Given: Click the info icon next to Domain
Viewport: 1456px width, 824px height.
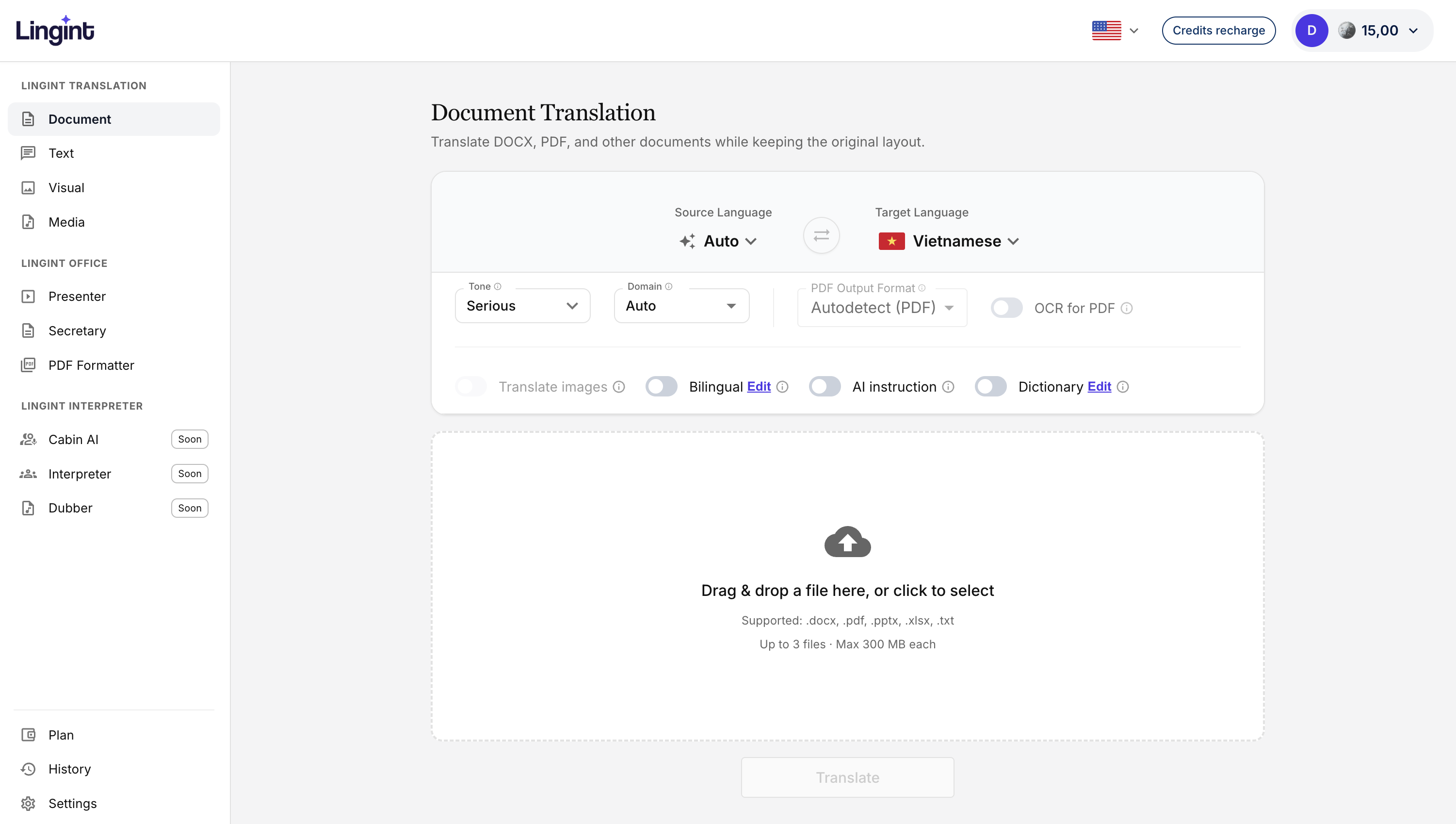Looking at the screenshot, I should 669,286.
